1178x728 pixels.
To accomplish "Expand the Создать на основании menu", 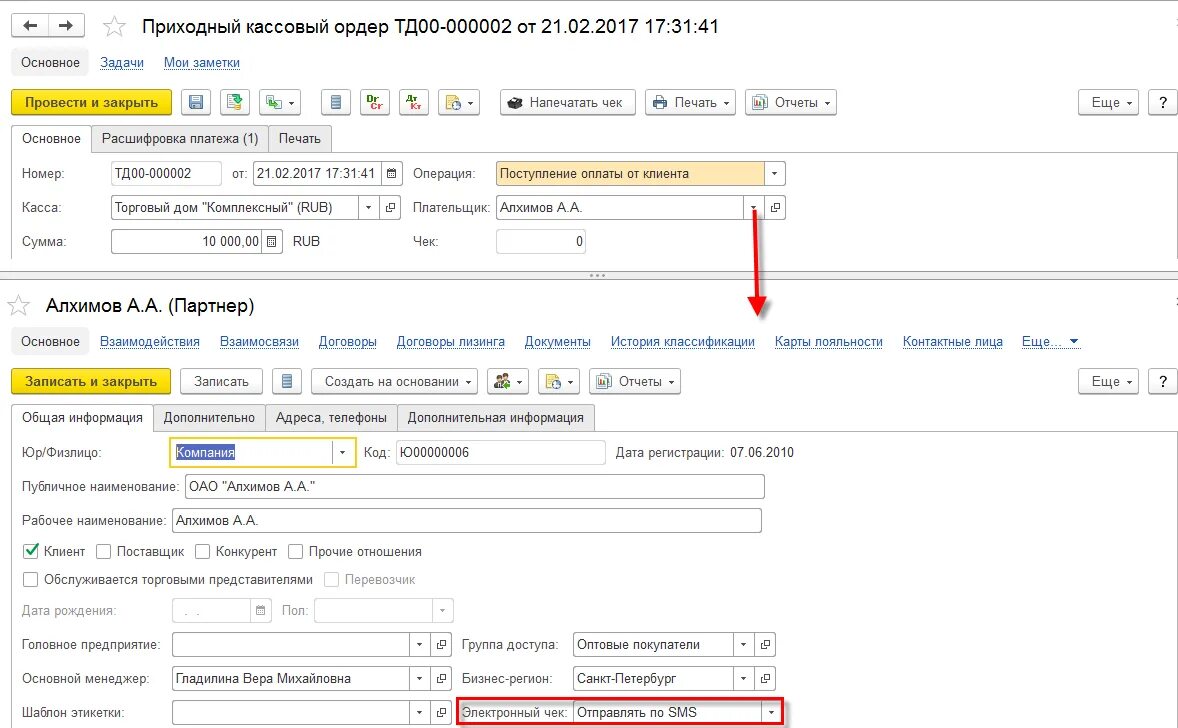I will click(395, 382).
